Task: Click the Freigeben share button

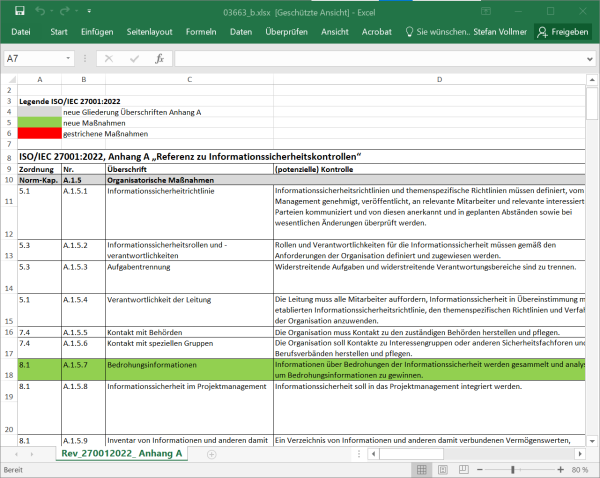Action: 563,32
